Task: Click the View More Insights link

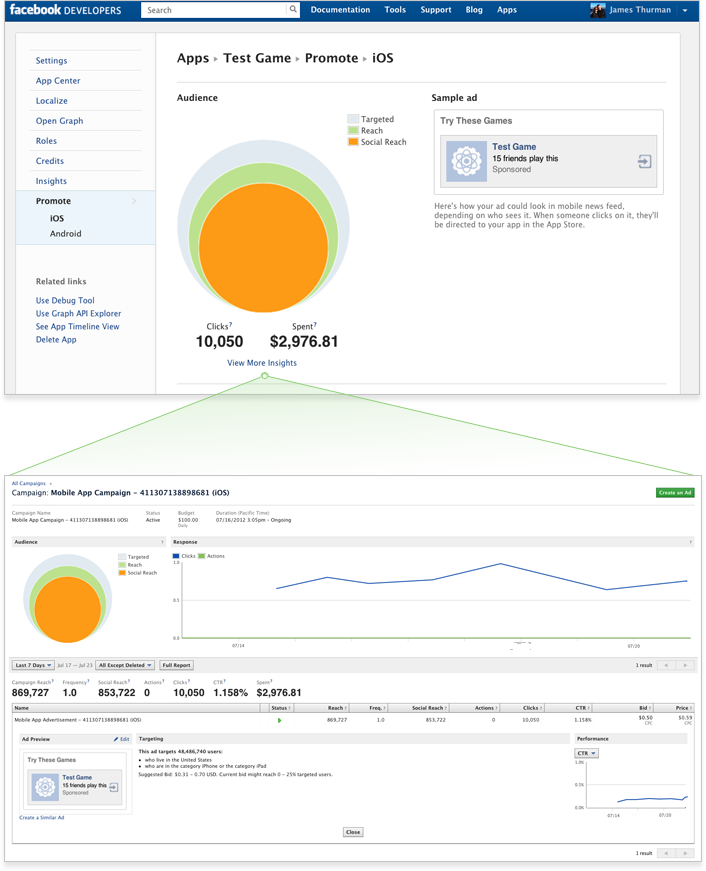Action: [x=262, y=363]
